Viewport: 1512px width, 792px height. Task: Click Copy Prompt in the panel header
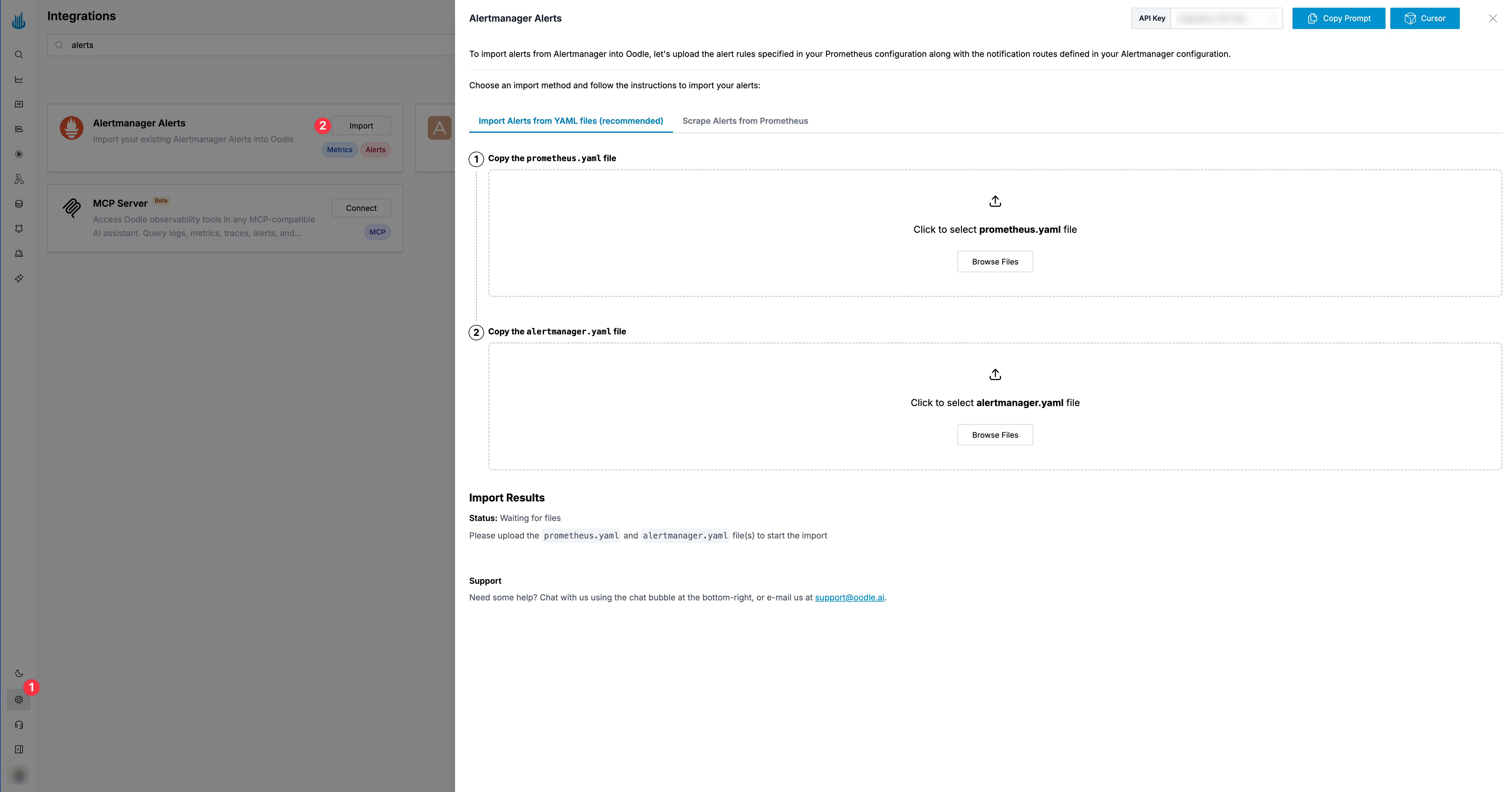[x=1339, y=18]
